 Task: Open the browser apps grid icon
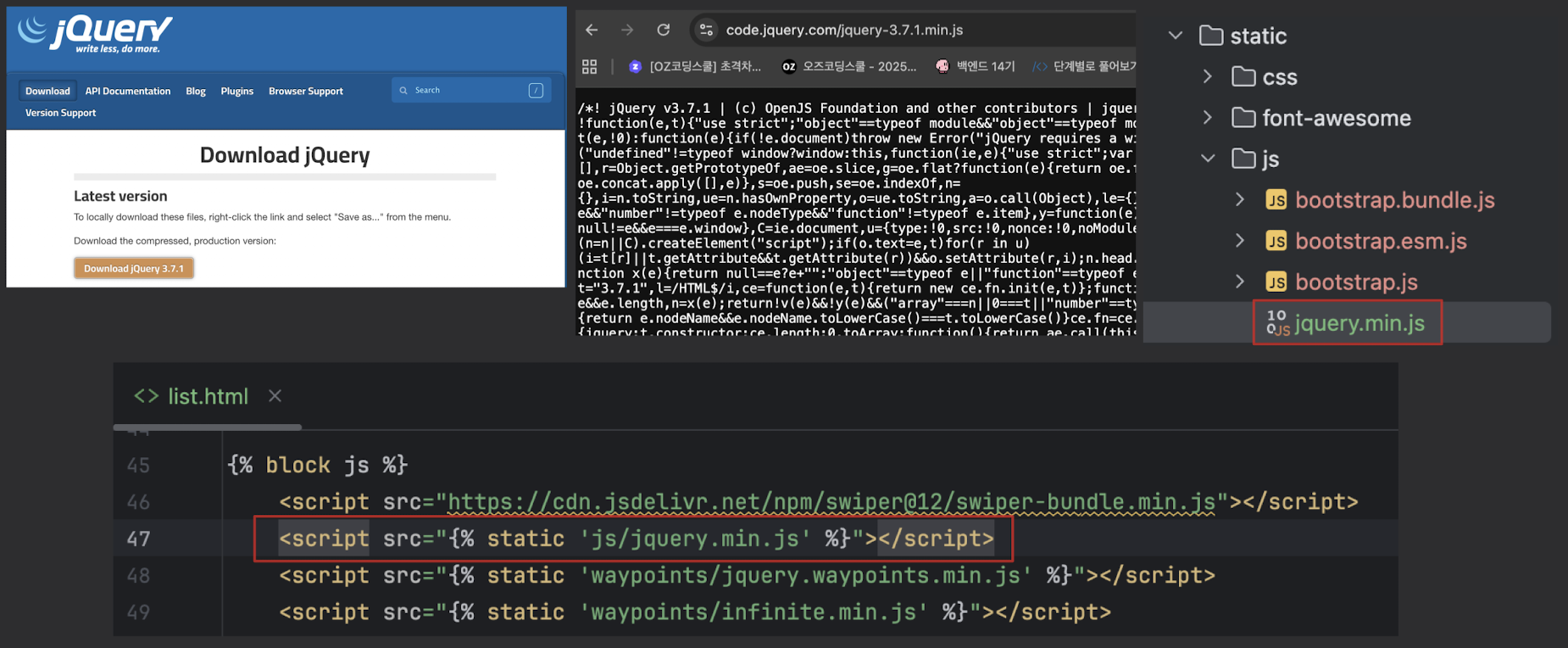[x=590, y=66]
